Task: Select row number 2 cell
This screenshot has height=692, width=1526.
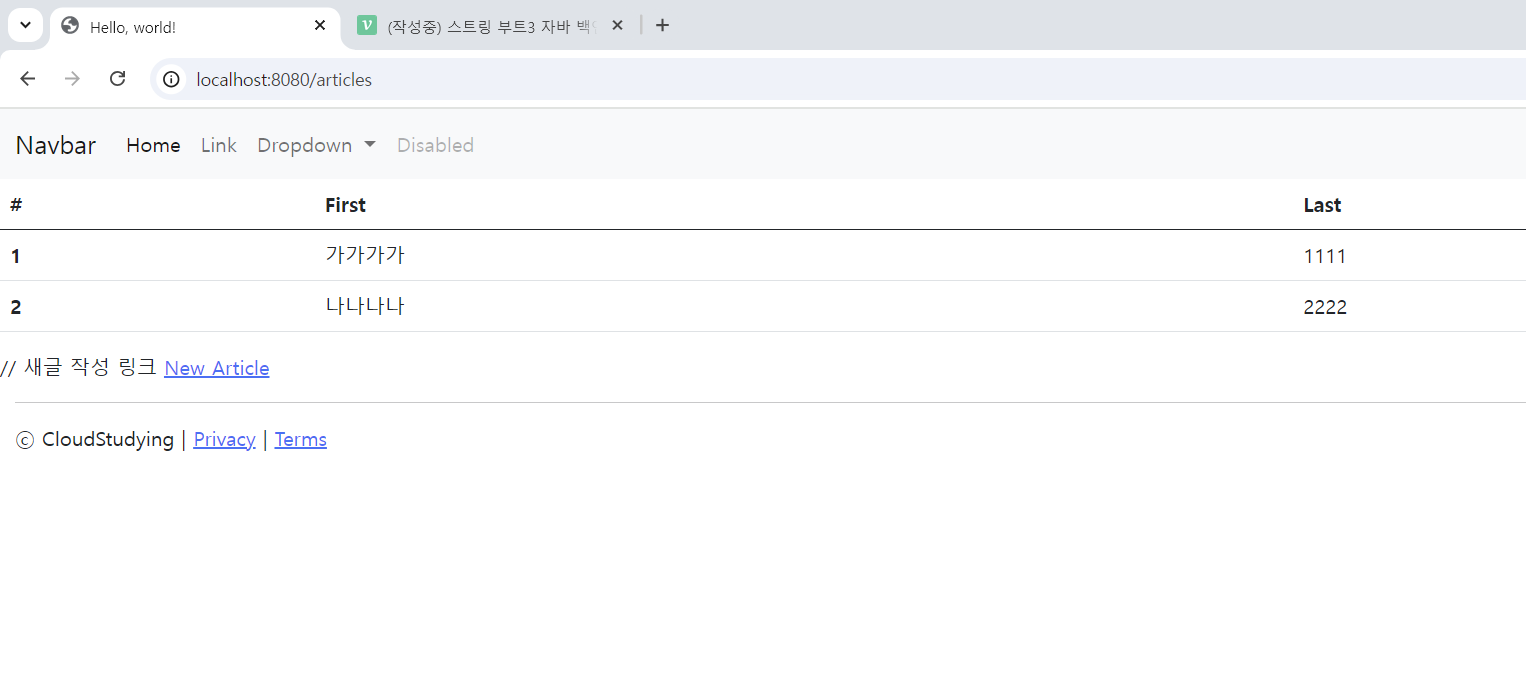Action: coord(15,307)
